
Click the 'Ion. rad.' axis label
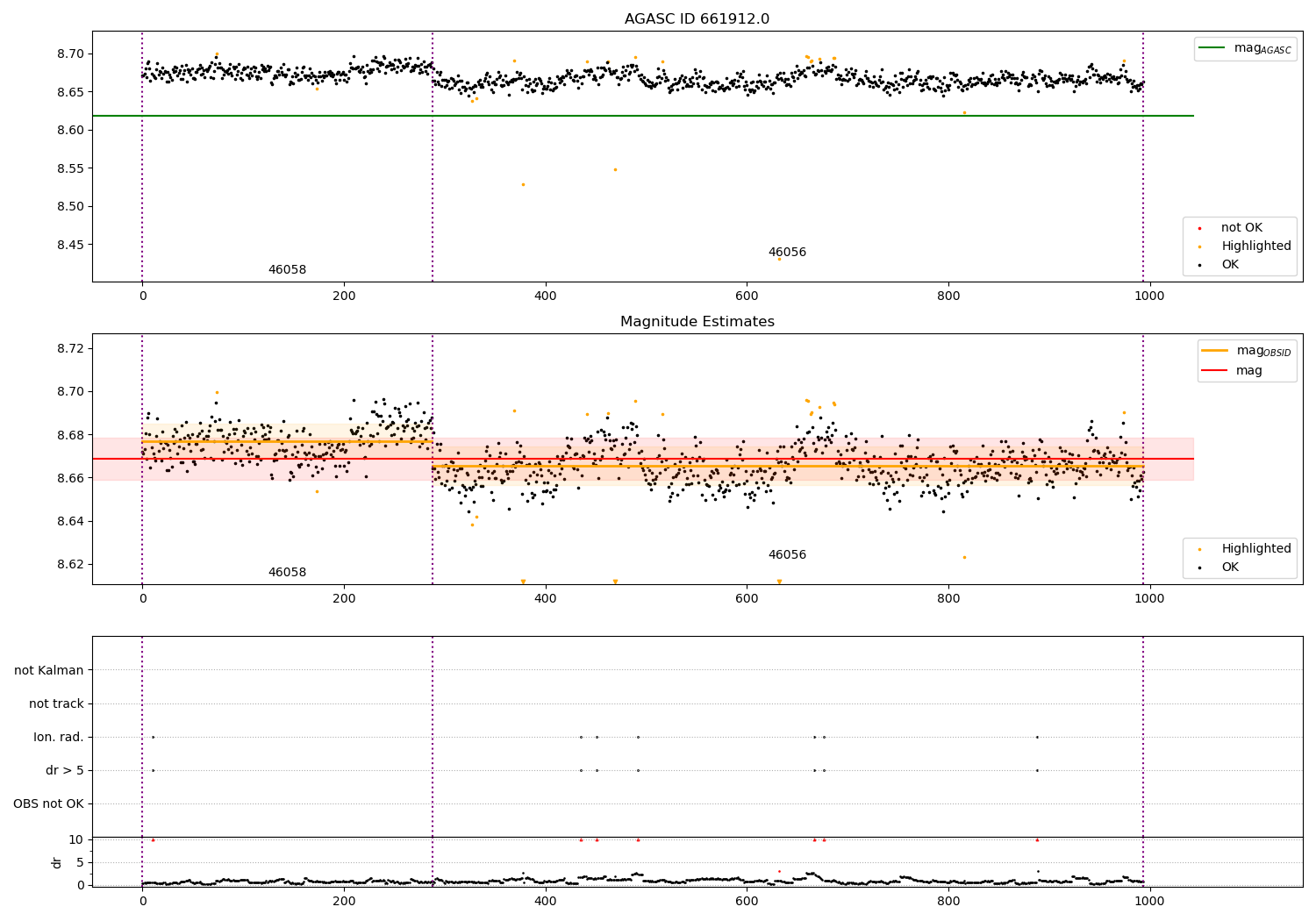point(59,738)
